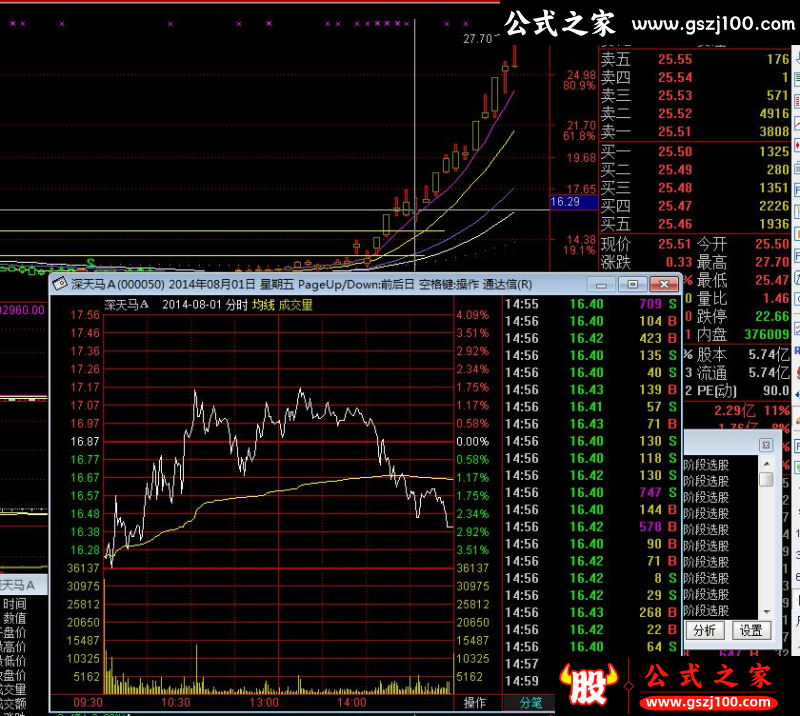The width and height of the screenshot is (800, 716).
Task: Maximize the 深天马A intraday window
Action: [633, 284]
